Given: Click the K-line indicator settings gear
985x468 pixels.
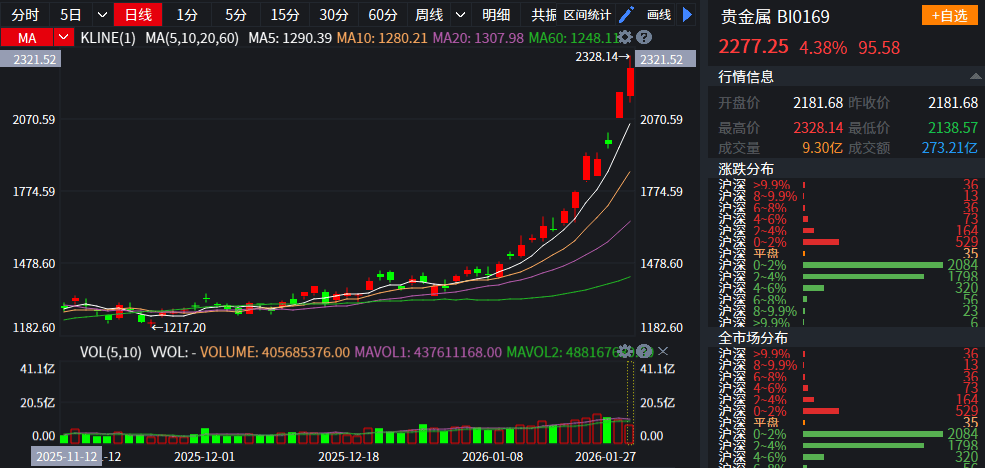Looking at the screenshot, I should pos(626,37).
